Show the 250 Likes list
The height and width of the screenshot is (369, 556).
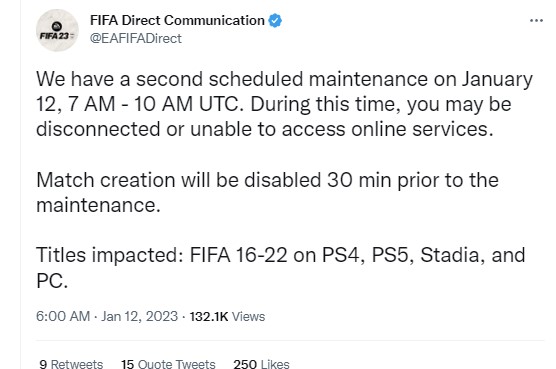(261, 364)
